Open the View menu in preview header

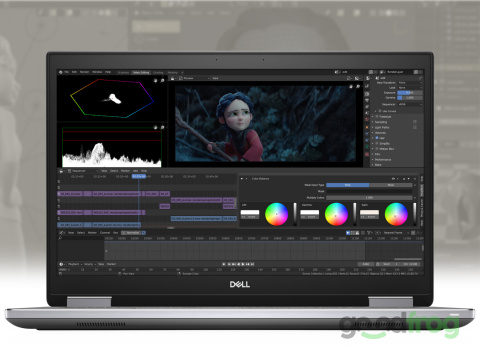coord(215,78)
